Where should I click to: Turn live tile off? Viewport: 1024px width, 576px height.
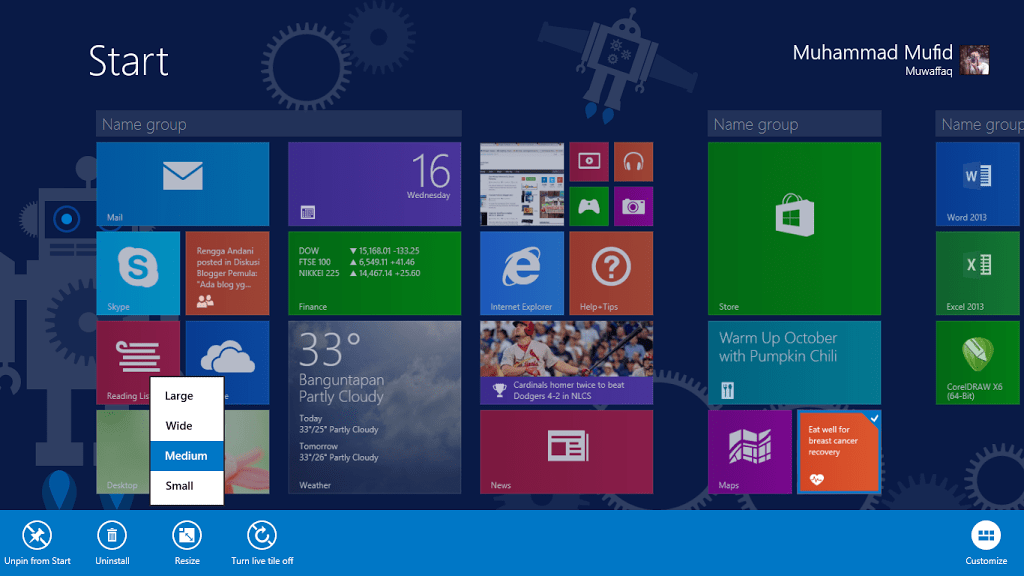click(x=262, y=543)
